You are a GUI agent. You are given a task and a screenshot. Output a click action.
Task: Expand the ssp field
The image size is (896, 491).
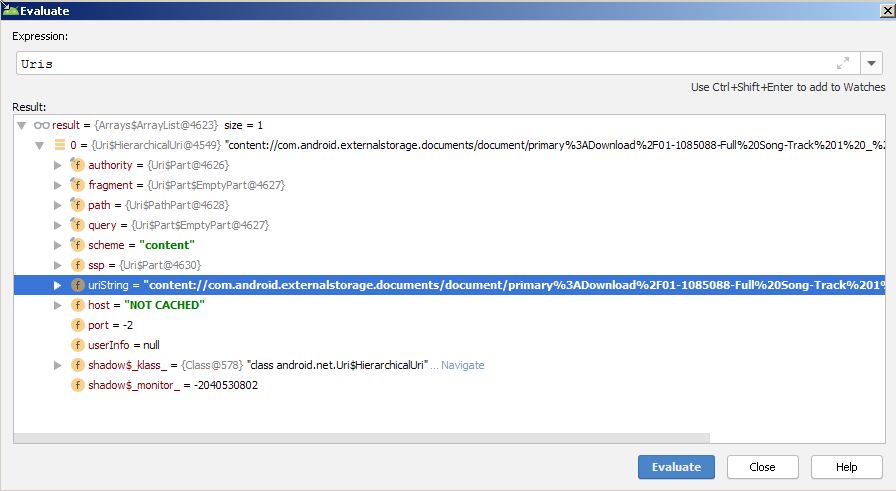pos(58,265)
